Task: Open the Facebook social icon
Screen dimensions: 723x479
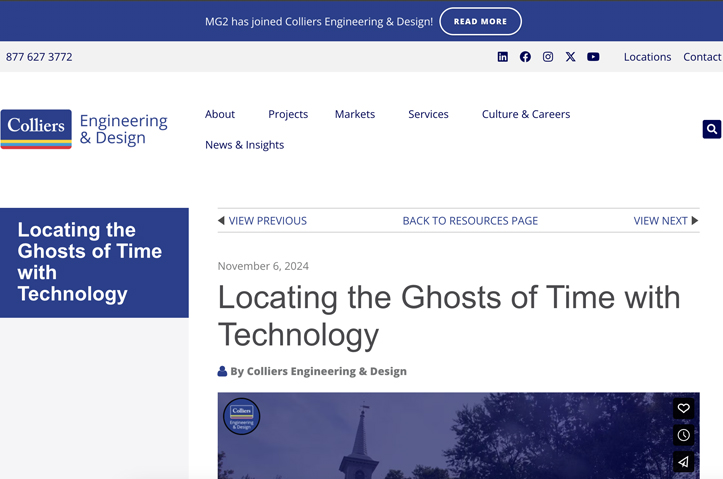Action: click(x=525, y=57)
